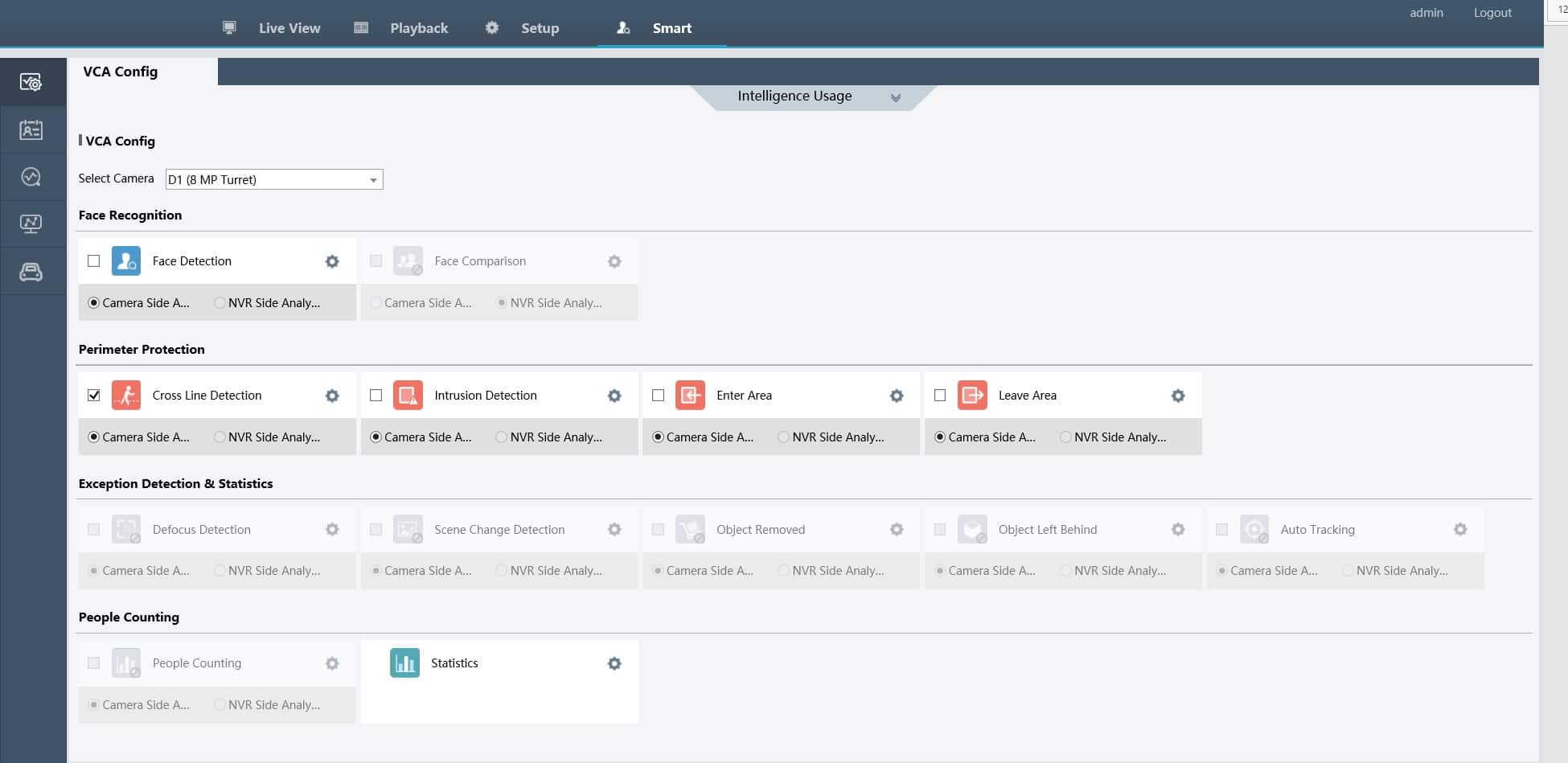Open Enter Area settings gear

(897, 396)
